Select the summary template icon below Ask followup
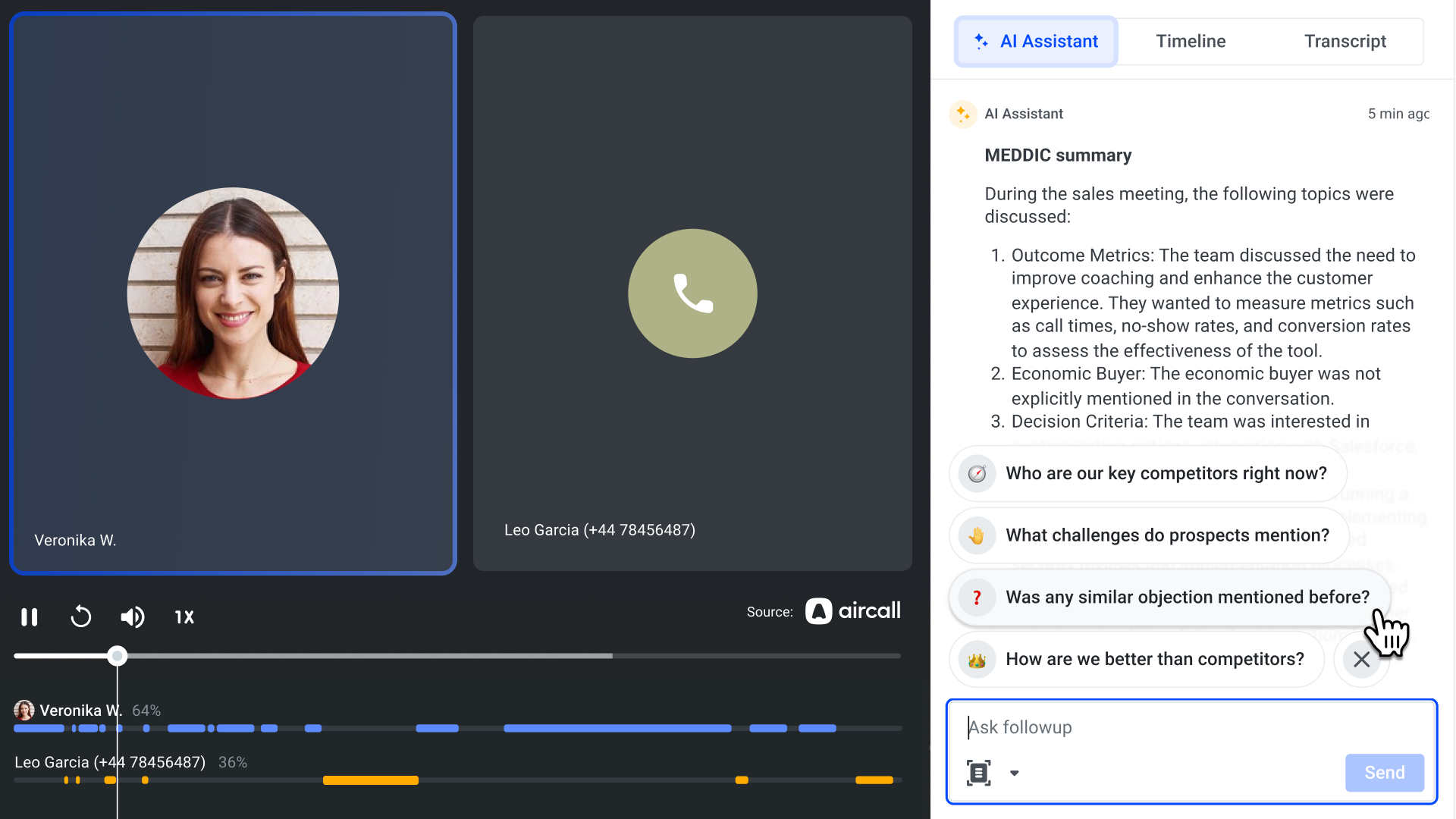 [x=979, y=772]
